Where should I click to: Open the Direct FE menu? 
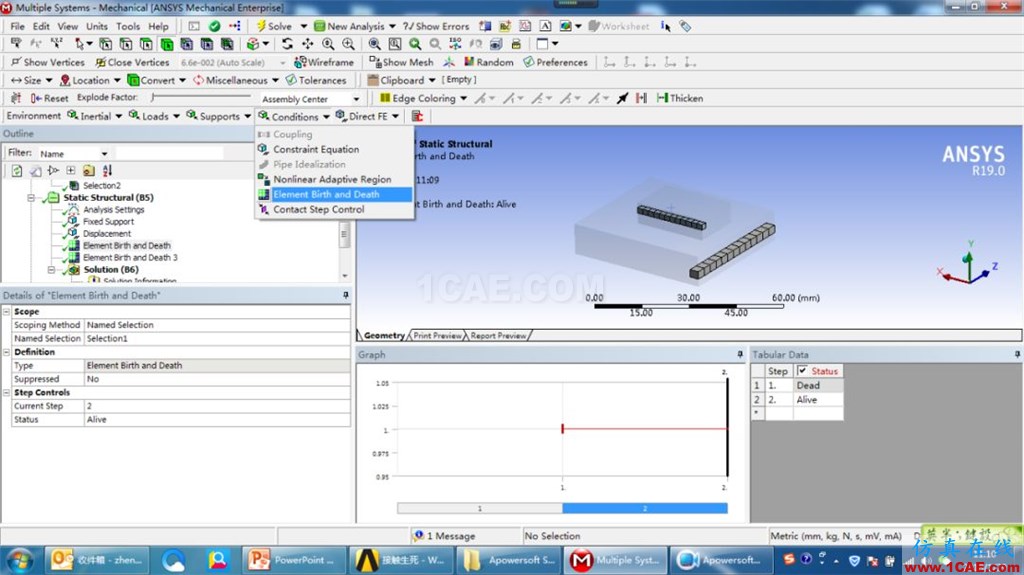click(367, 116)
